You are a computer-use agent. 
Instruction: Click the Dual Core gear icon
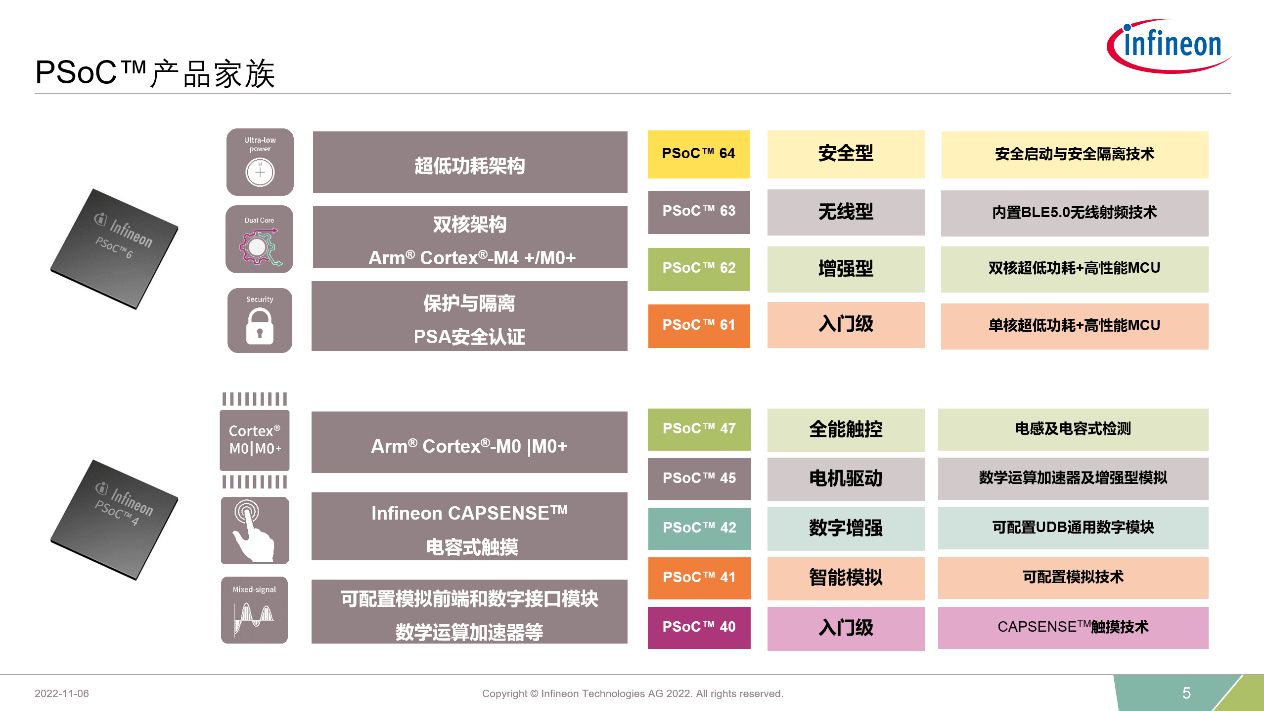pos(258,238)
